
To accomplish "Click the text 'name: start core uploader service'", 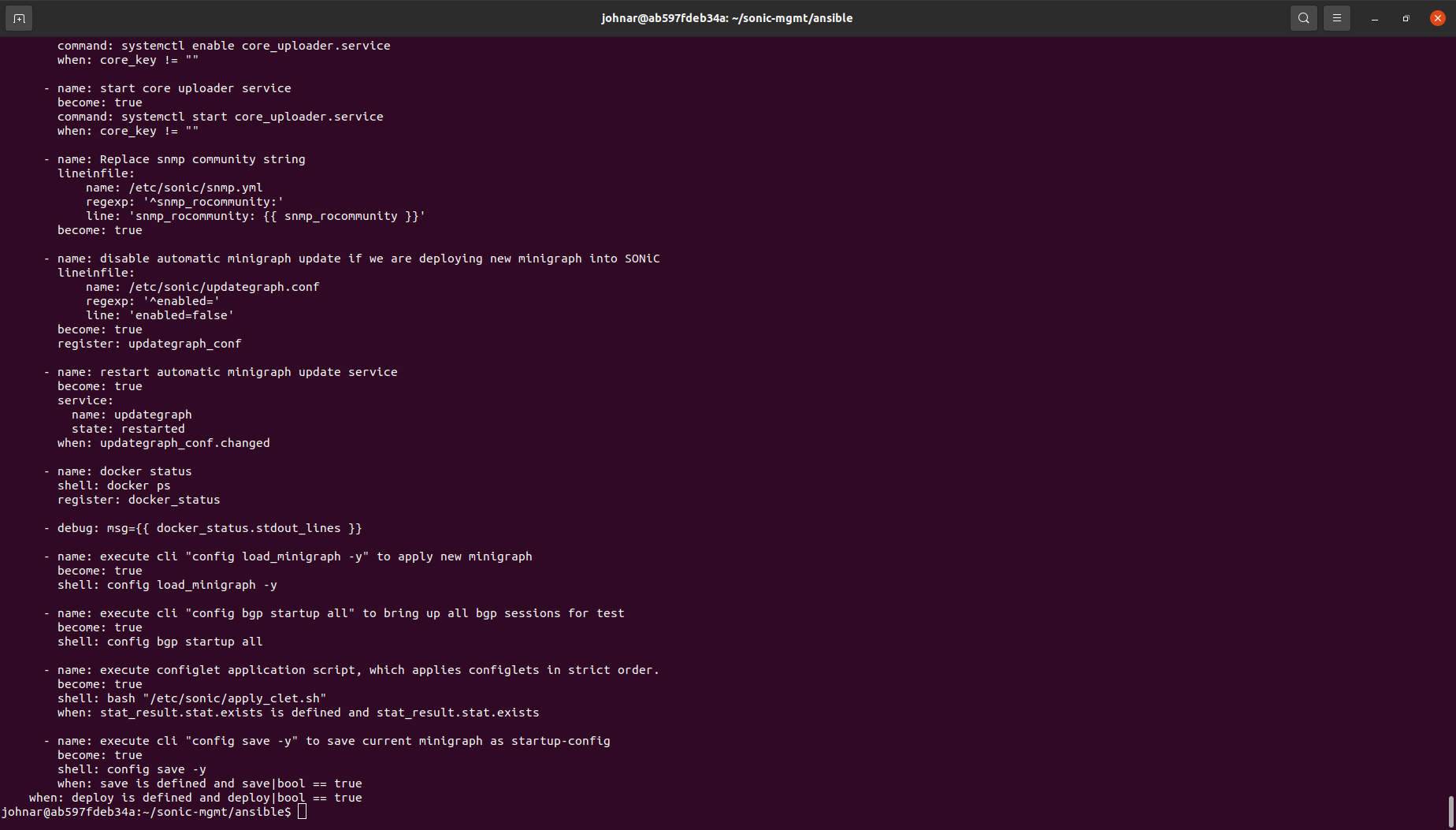I will click(174, 88).
